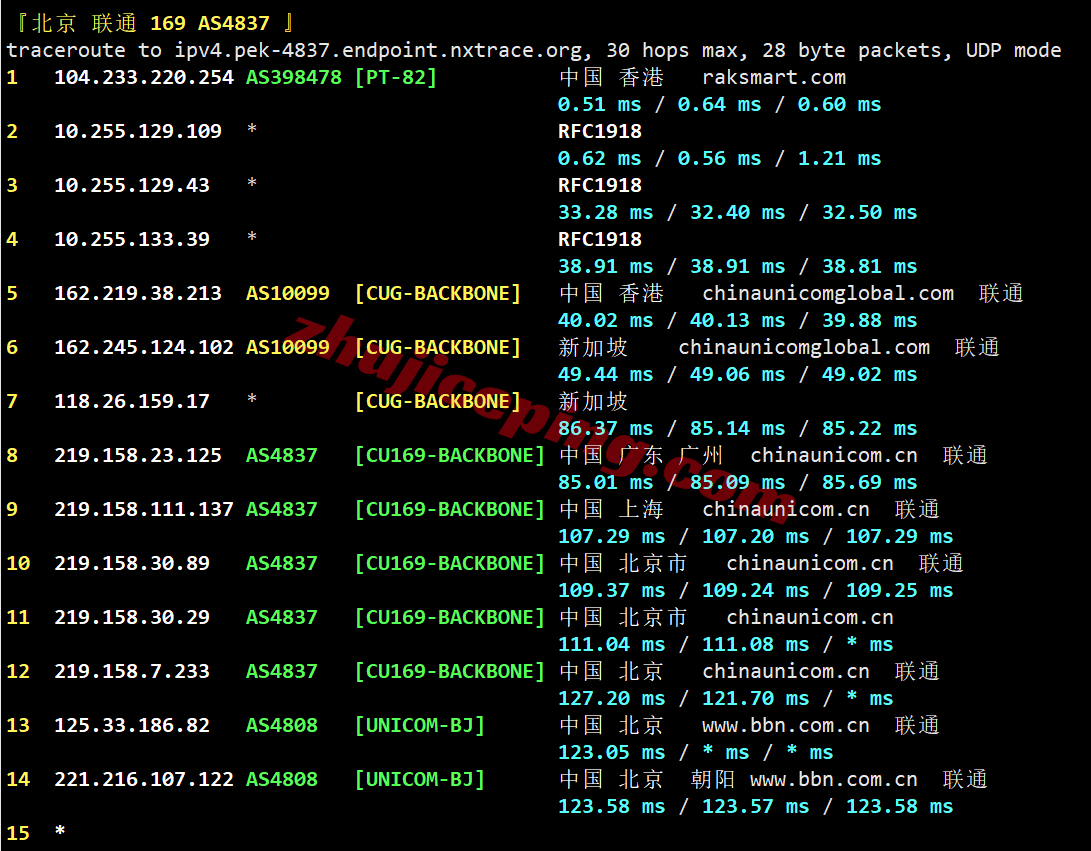Image resolution: width=1091 pixels, height=851 pixels.
Task: Click the hostname ipv4.pek-4837.endpoint.nxtrace.org
Action: (x=378, y=51)
